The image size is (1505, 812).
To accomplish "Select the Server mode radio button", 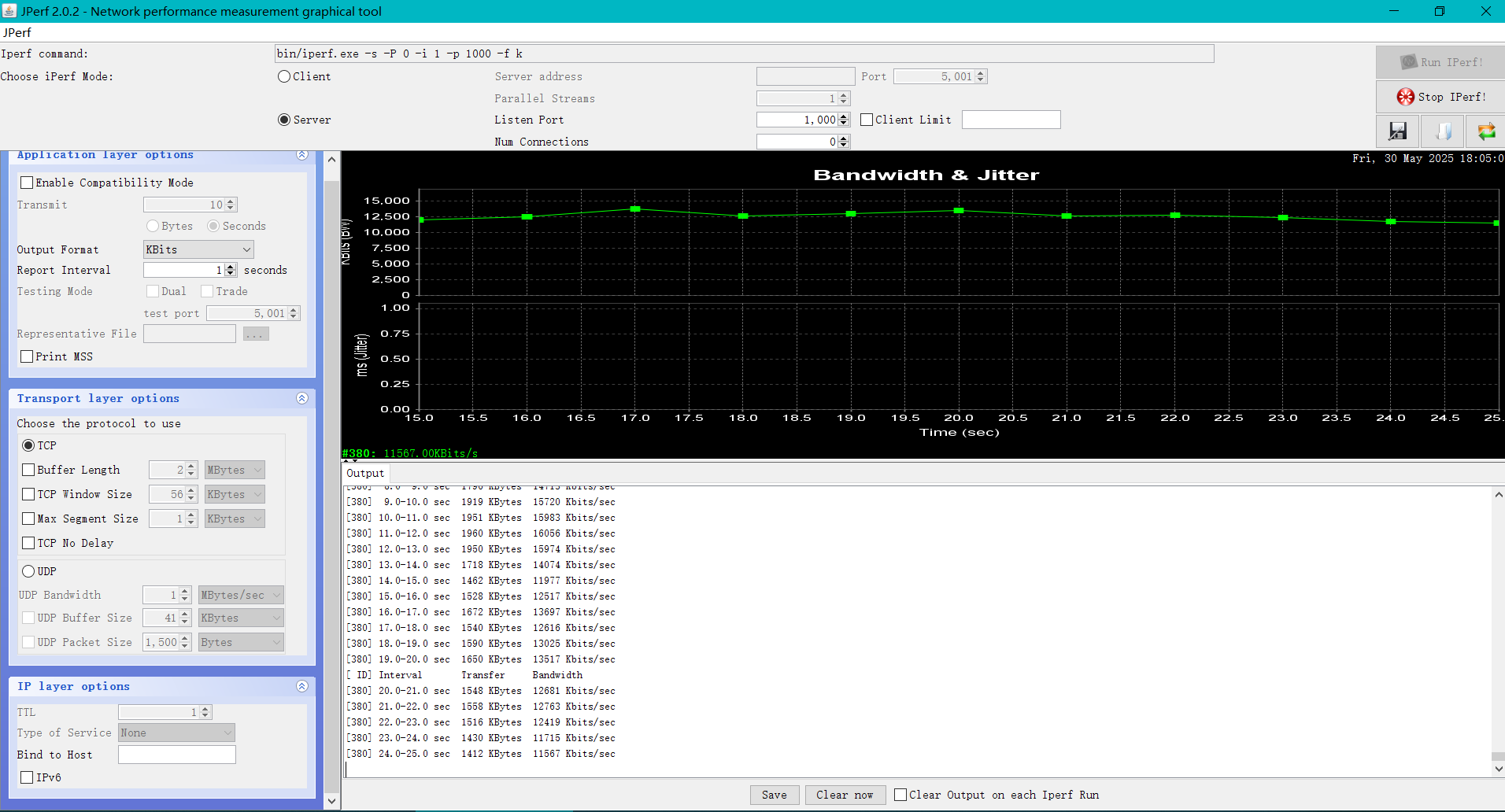I will point(284,120).
